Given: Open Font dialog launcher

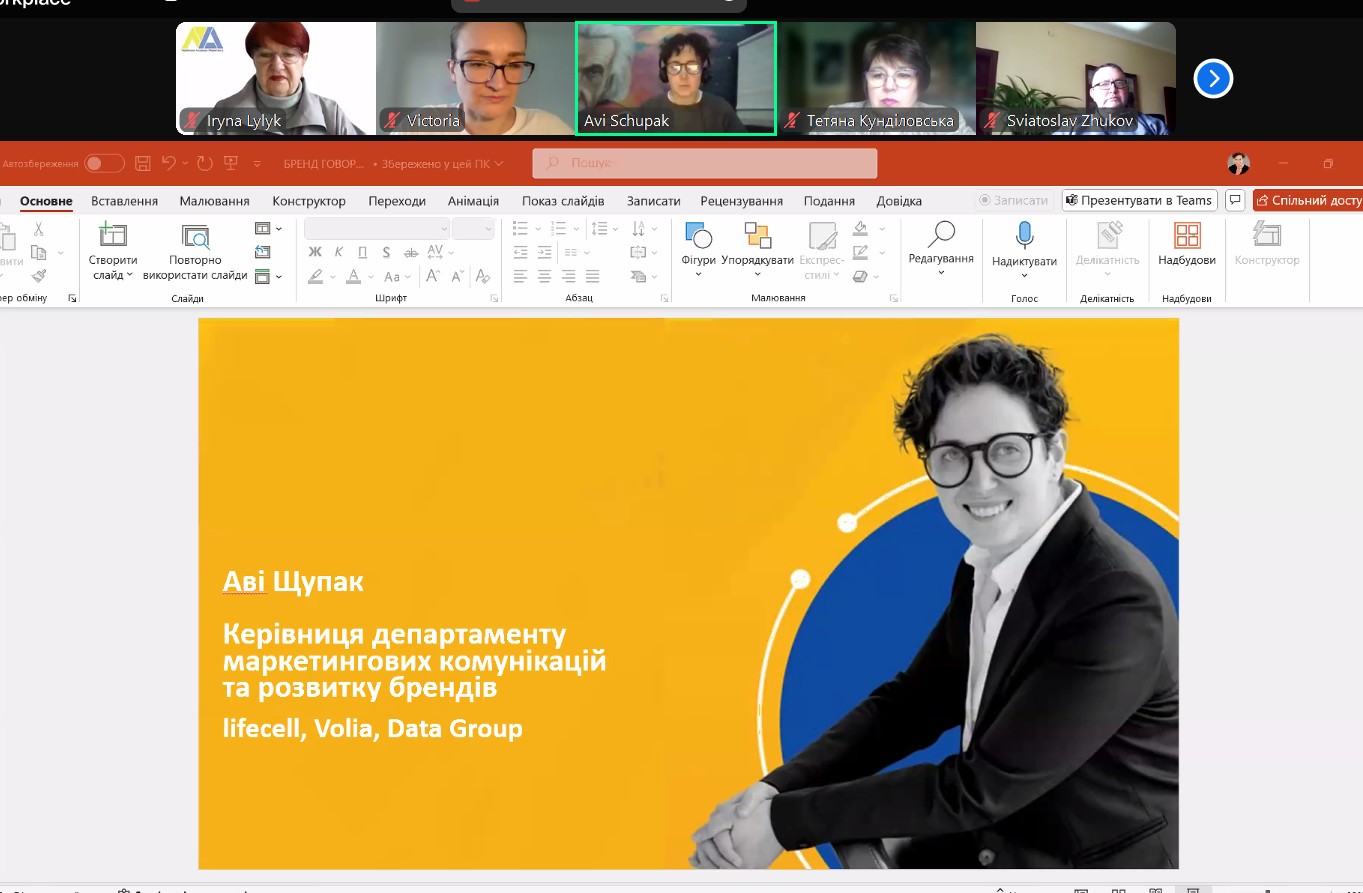Looking at the screenshot, I should [x=494, y=299].
